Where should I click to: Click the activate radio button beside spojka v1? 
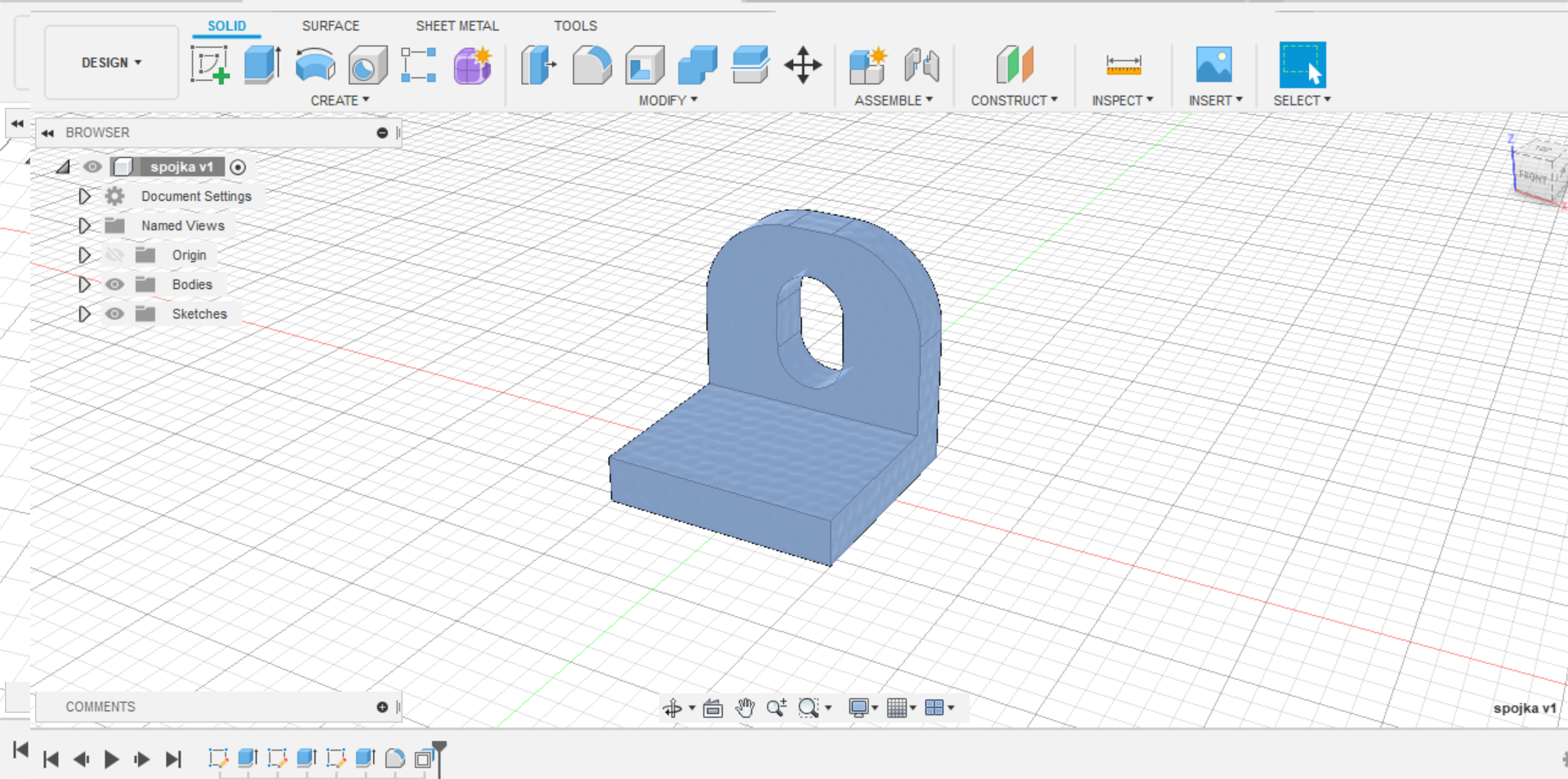[238, 167]
